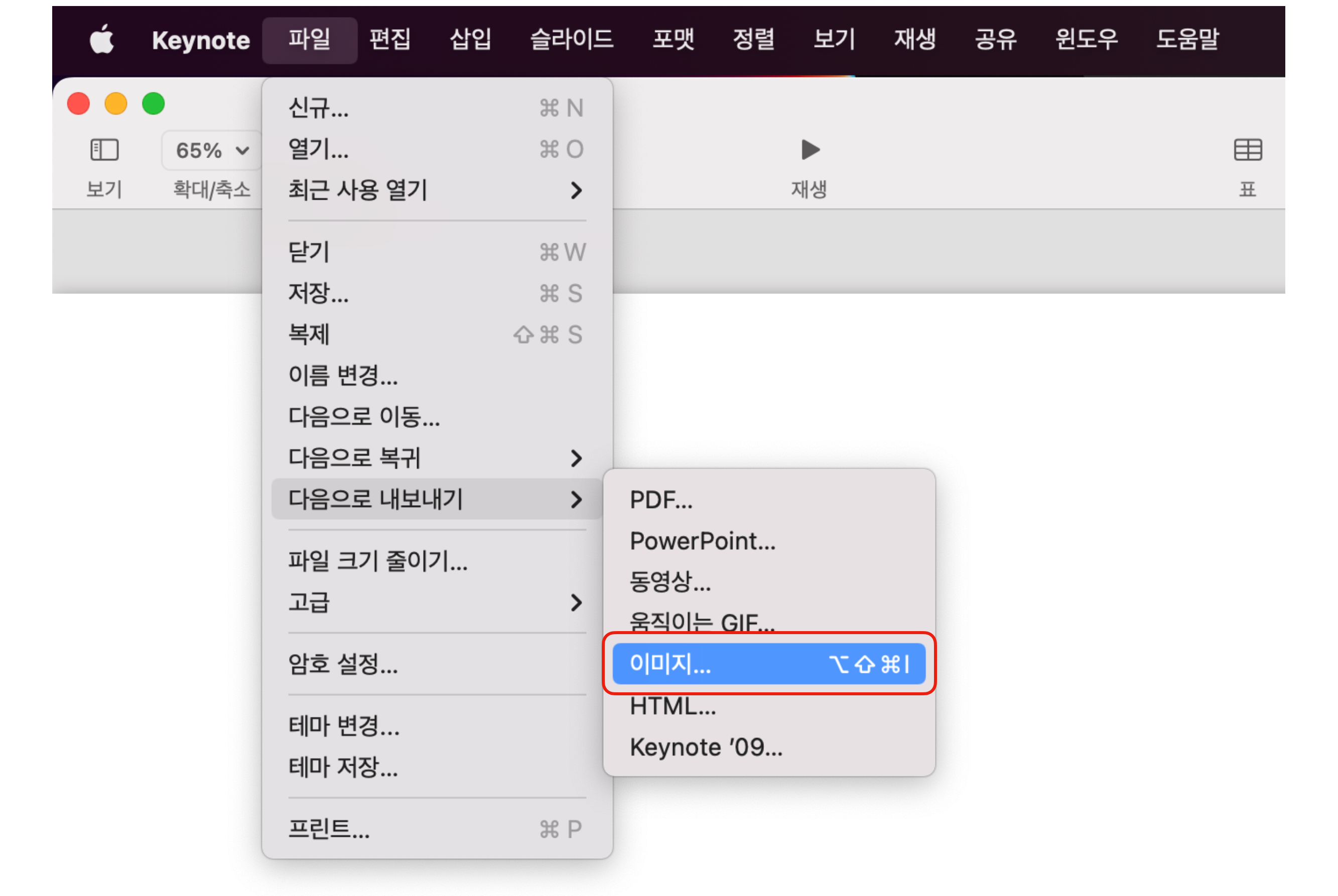The image size is (1338, 896).
Task: Open the 편집 menu in menu bar
Action: (x=390, y=40)
